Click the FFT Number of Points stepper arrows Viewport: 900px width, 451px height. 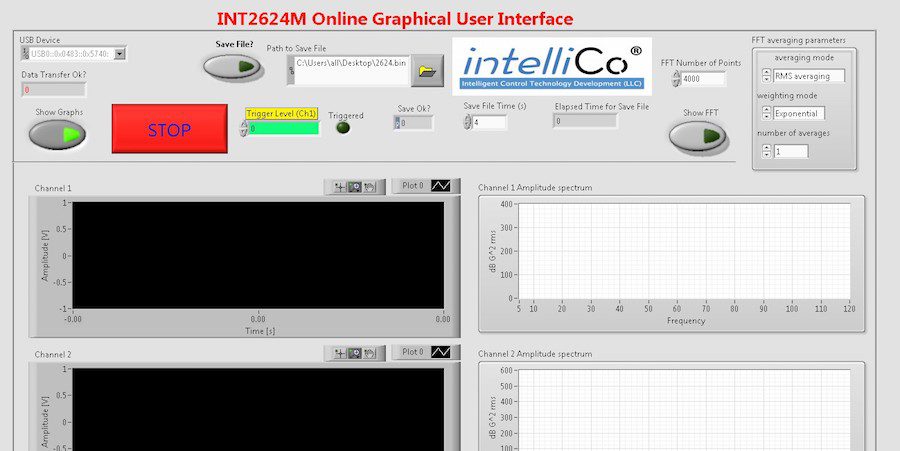(676, 79)
